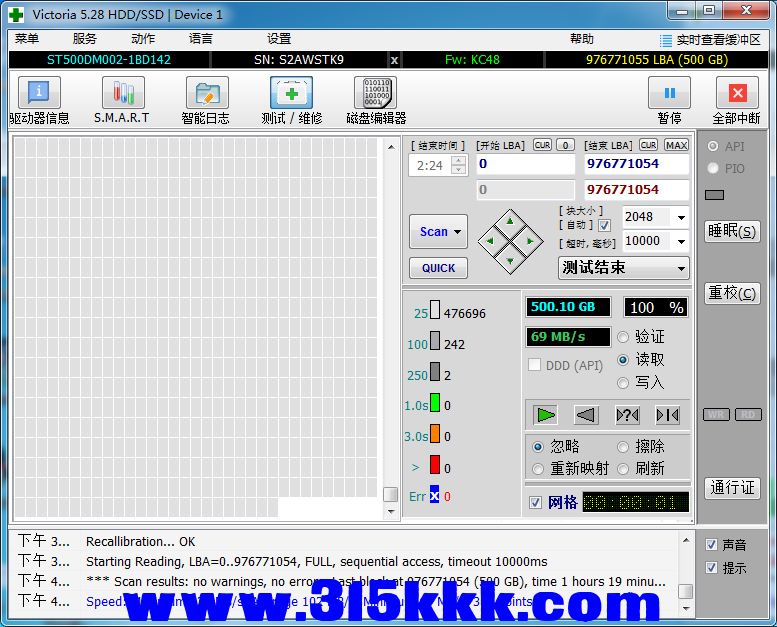This screenshot has width=777, height=627.
Task: Click the 驱动器信息 drive info icon
Action: coord(39,94)
